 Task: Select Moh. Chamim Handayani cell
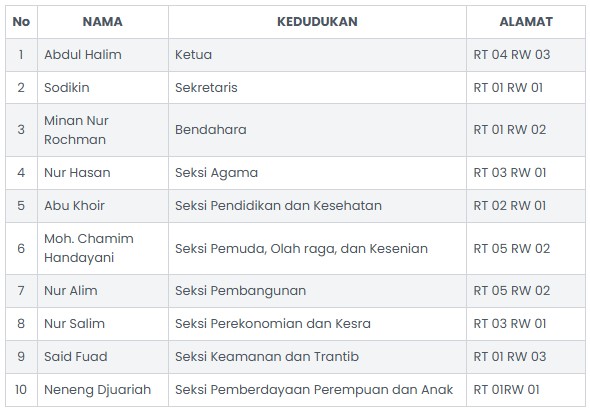point(103,248)
